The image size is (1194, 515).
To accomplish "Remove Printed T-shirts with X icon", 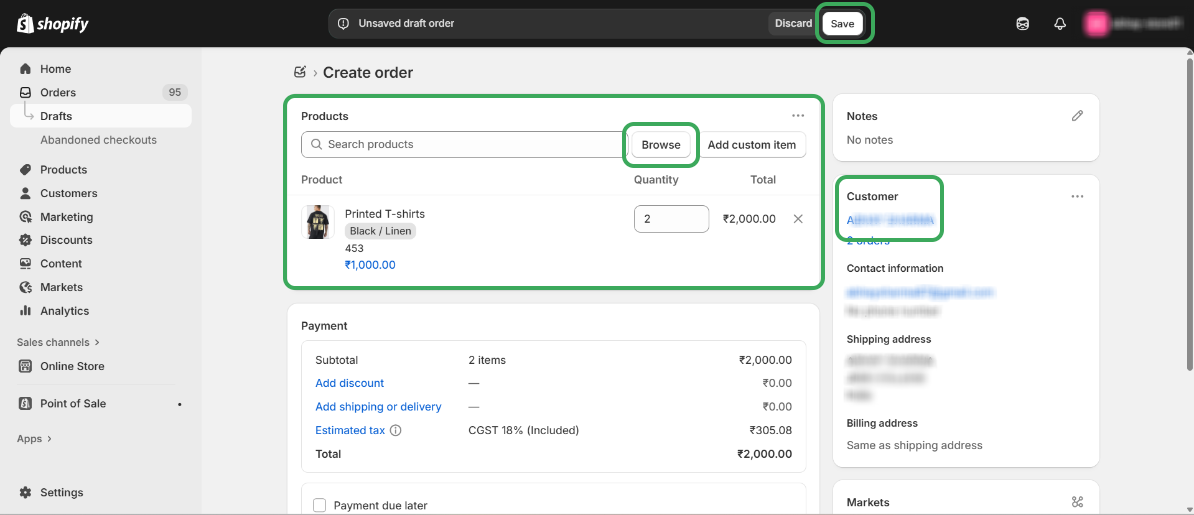I will [798, 219].
